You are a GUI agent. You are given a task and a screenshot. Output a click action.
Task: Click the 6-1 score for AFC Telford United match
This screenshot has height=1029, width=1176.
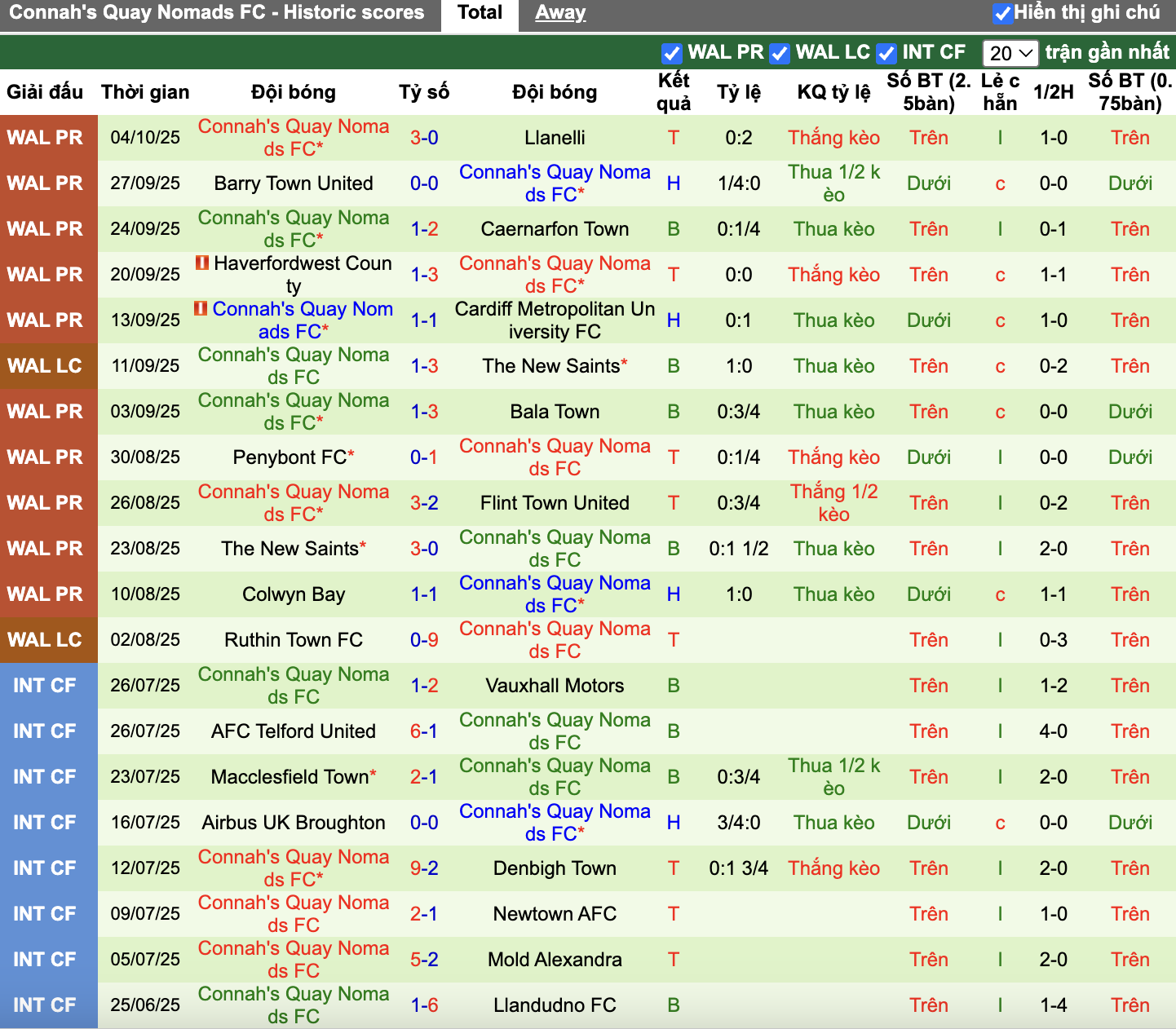pyautogui.click(x=424, y=731)
